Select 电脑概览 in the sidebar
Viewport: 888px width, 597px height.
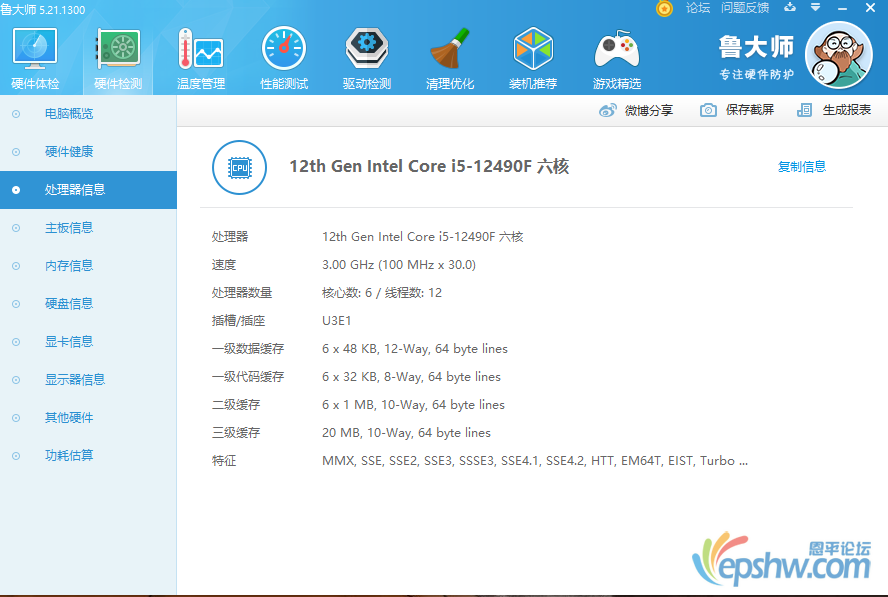88,114
